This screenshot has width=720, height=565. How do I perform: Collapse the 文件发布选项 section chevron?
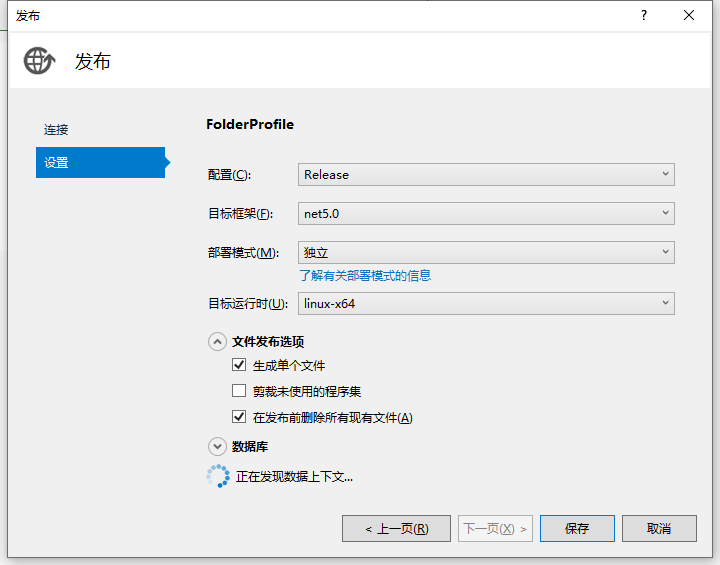[x=217, y=341]
